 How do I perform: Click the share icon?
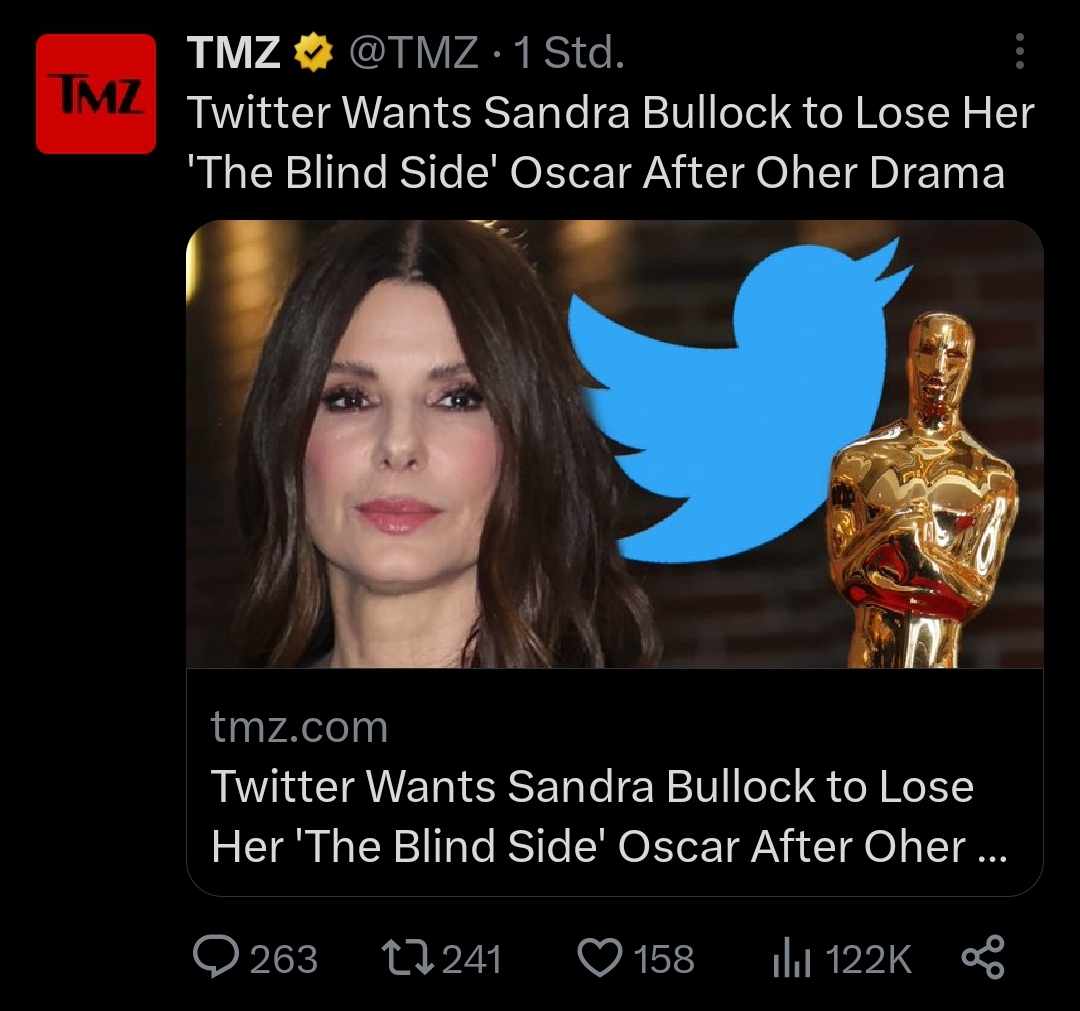coord(983,957)
